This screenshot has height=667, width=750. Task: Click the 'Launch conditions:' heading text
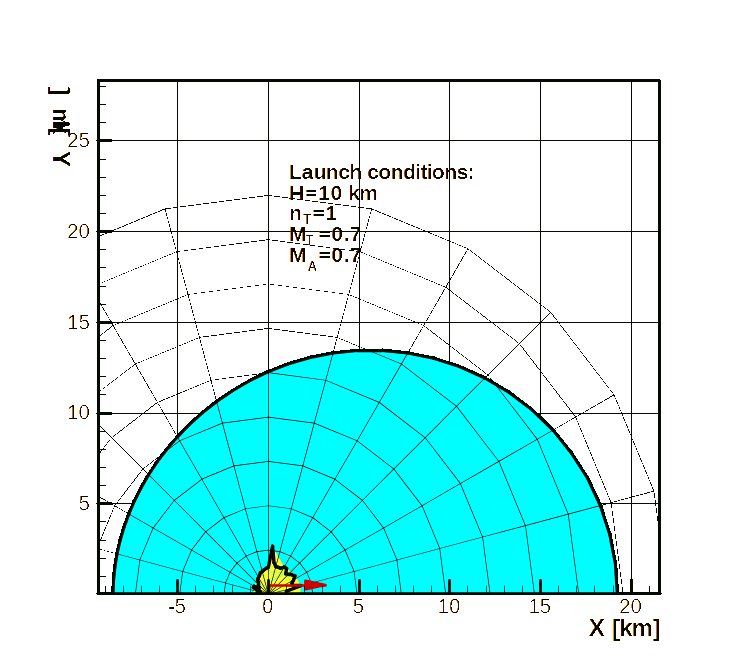[381, 172]
